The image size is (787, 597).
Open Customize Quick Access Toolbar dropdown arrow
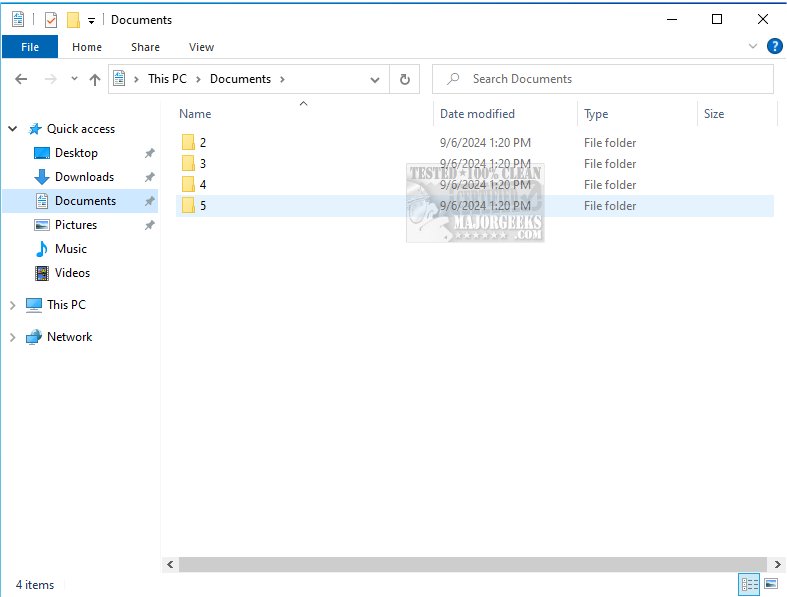click(91, 21)
